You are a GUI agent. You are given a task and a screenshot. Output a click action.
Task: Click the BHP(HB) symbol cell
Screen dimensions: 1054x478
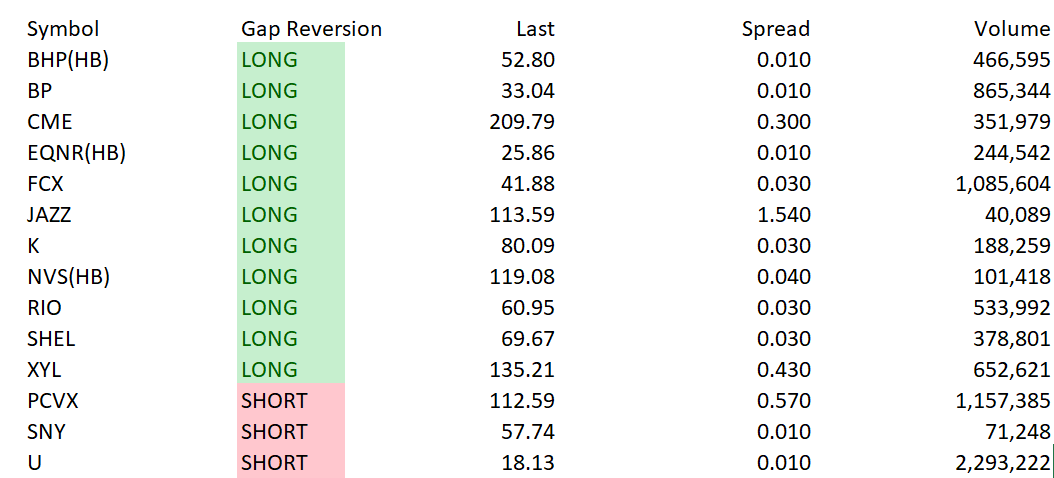[x=68, y=60]
